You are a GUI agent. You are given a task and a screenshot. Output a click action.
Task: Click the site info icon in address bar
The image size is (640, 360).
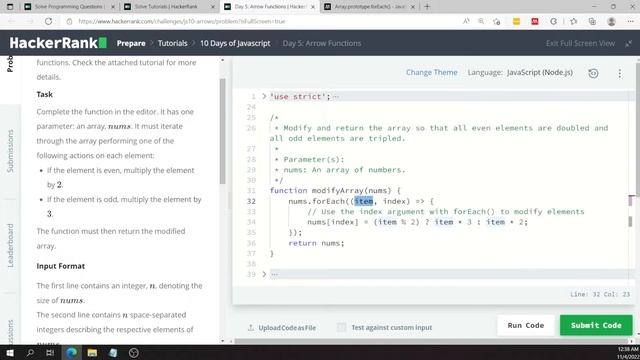(69, 21)
